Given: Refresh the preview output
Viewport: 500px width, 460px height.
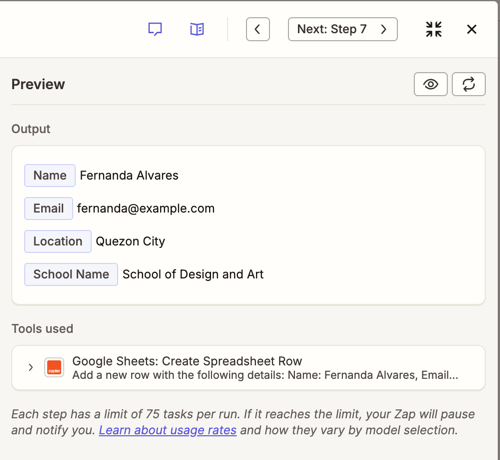Looking at the screenshot, I should click(x=469, y=84).
